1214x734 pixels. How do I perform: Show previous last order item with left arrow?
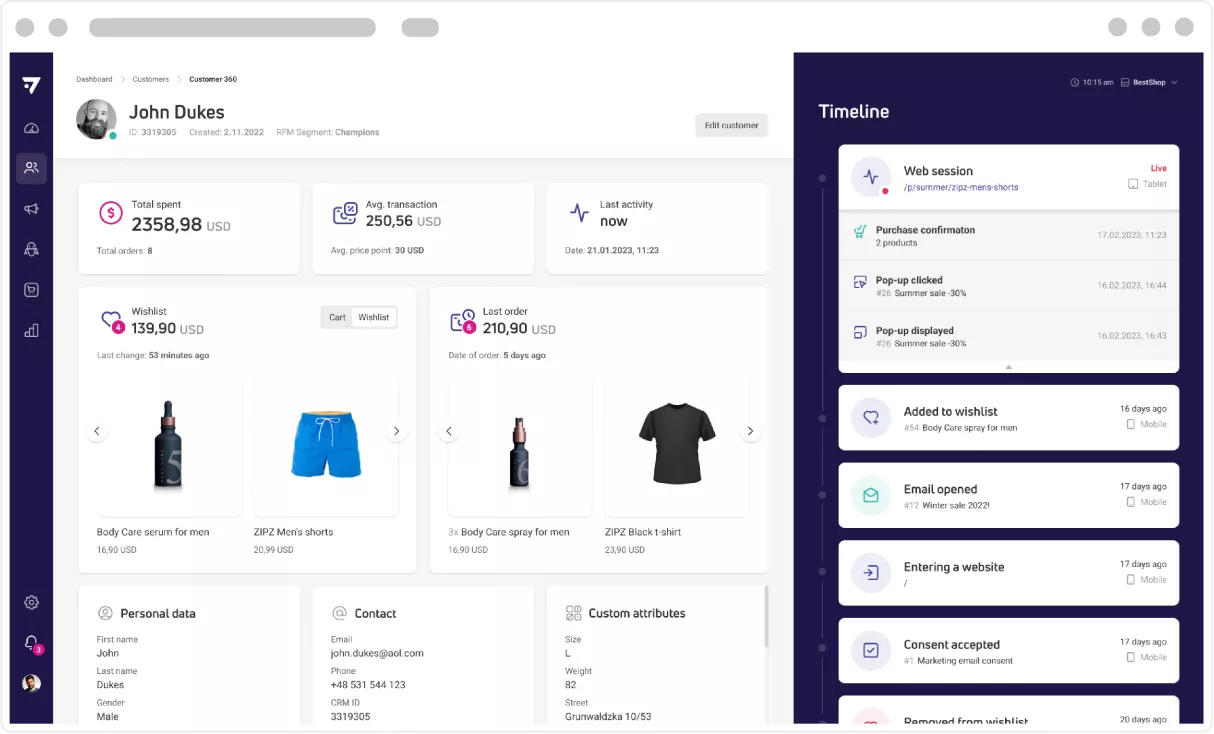click(x=449, y=431)
